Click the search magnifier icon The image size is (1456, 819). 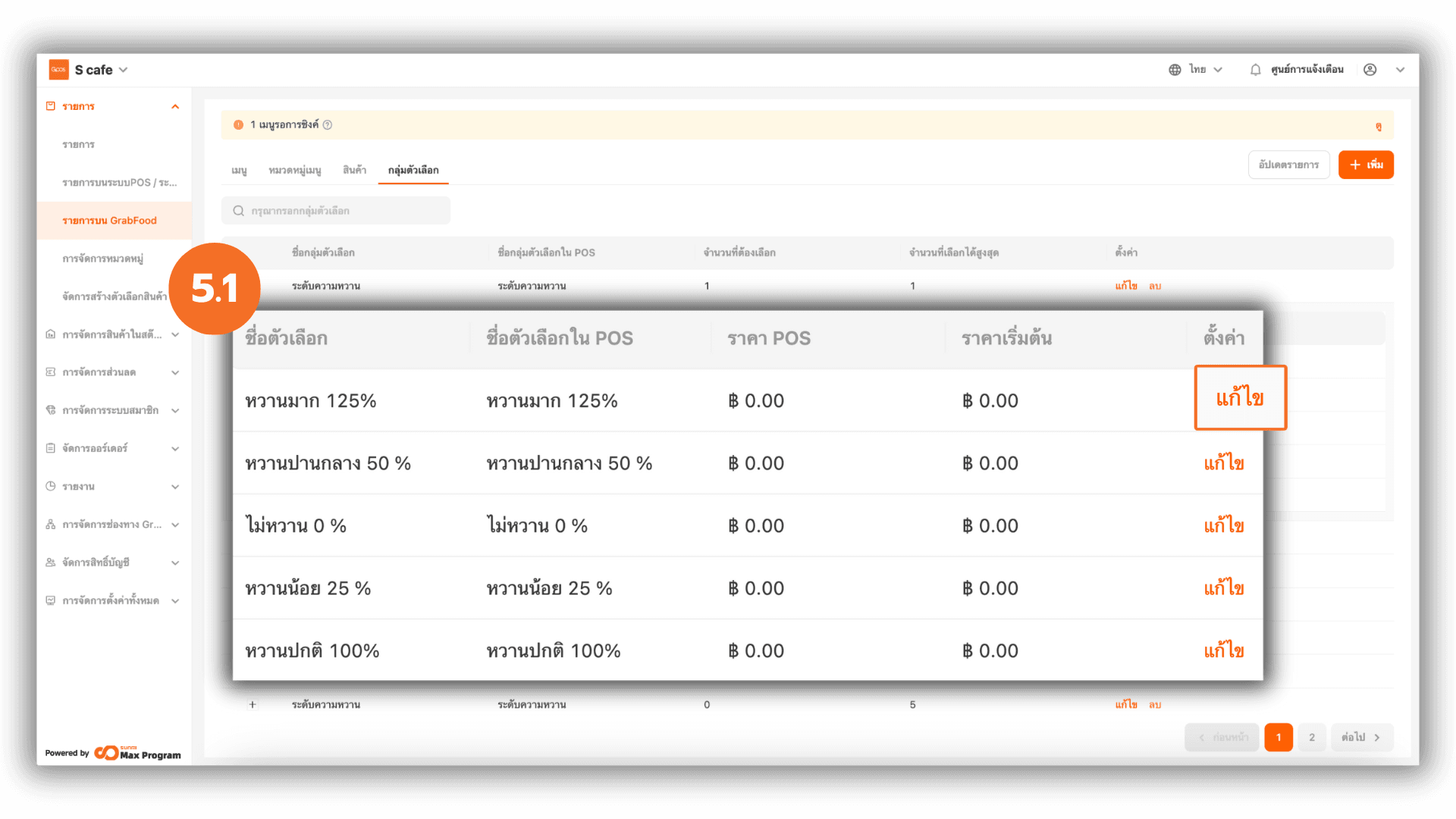[238, 211]
